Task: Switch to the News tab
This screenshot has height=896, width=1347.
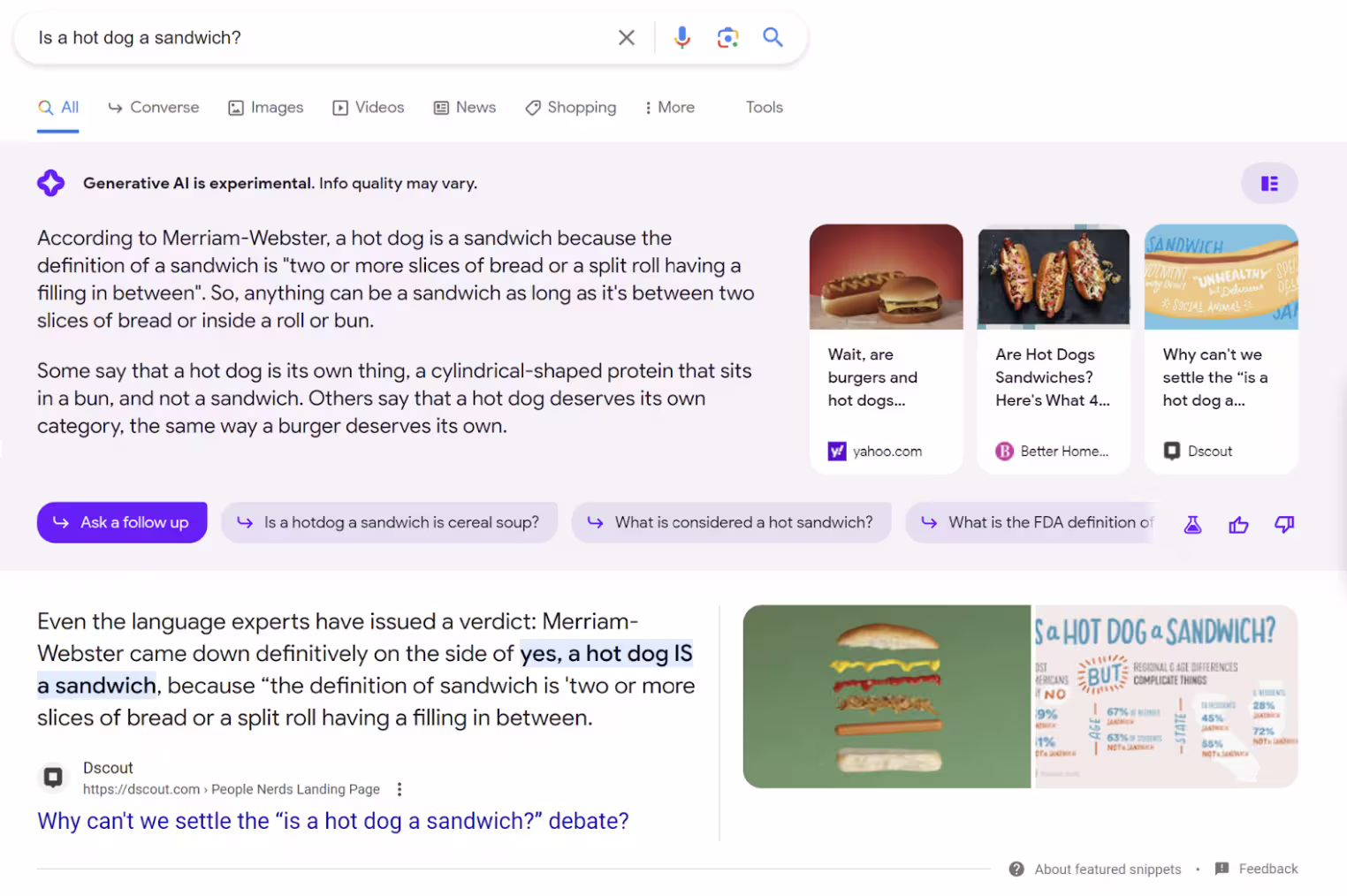Action: [x=465, y=108]
